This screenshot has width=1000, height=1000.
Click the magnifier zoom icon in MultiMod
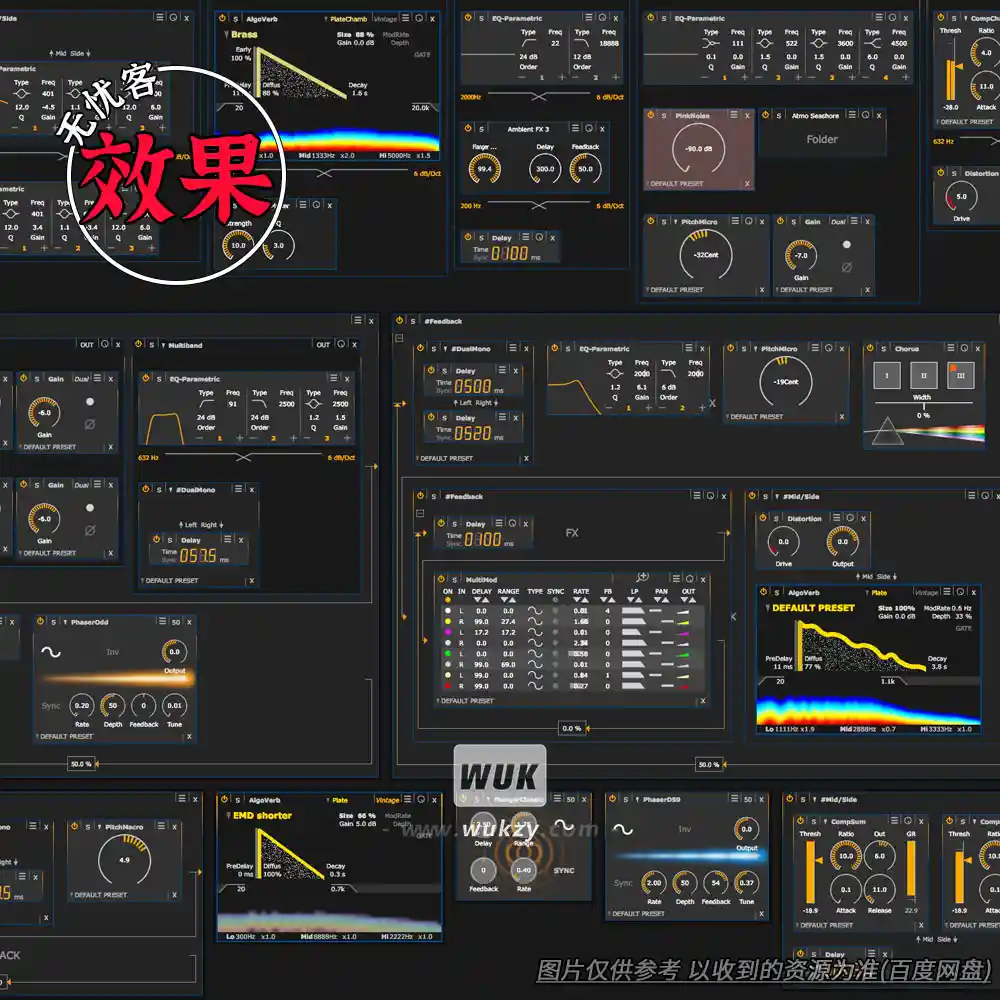[641, 576]
